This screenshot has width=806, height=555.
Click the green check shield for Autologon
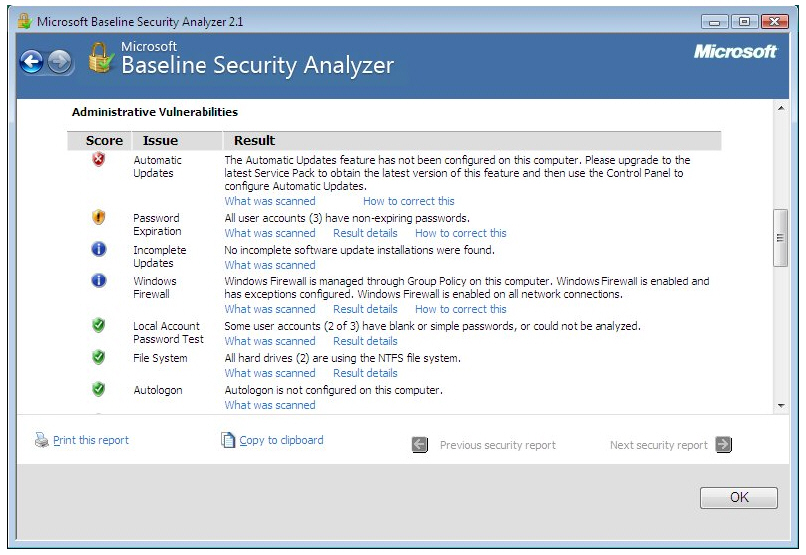98,389
